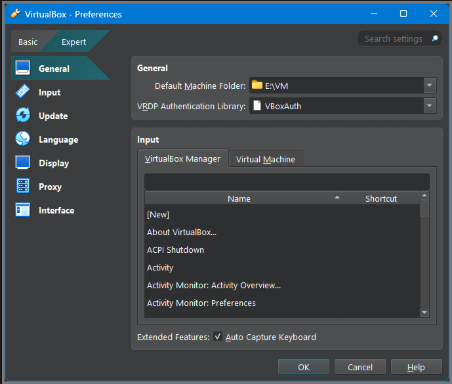Click the VirtualBox wrench icon in title bar
The width and height of the screenshot is (452, 384).
click(15, 14)
